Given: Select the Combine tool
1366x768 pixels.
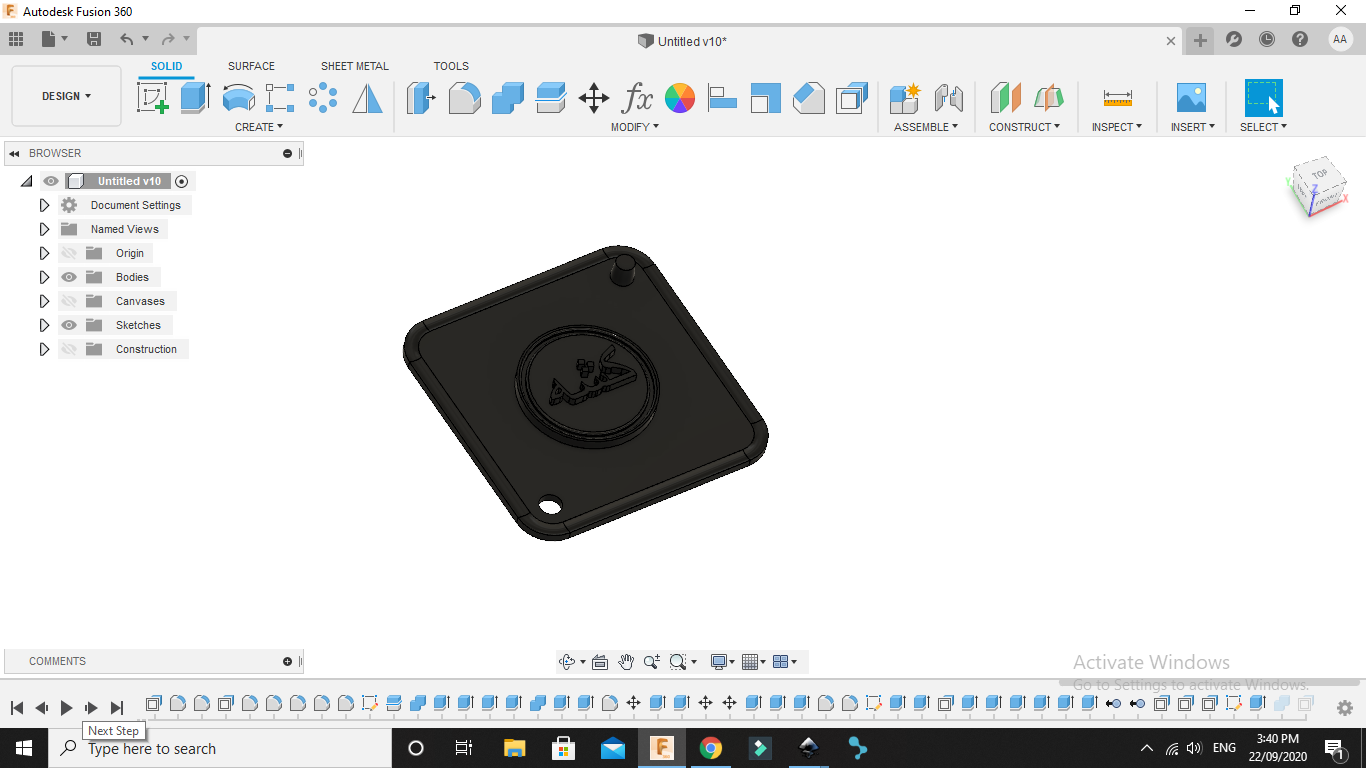Looking at the screenshot, I should click(508, 98).
